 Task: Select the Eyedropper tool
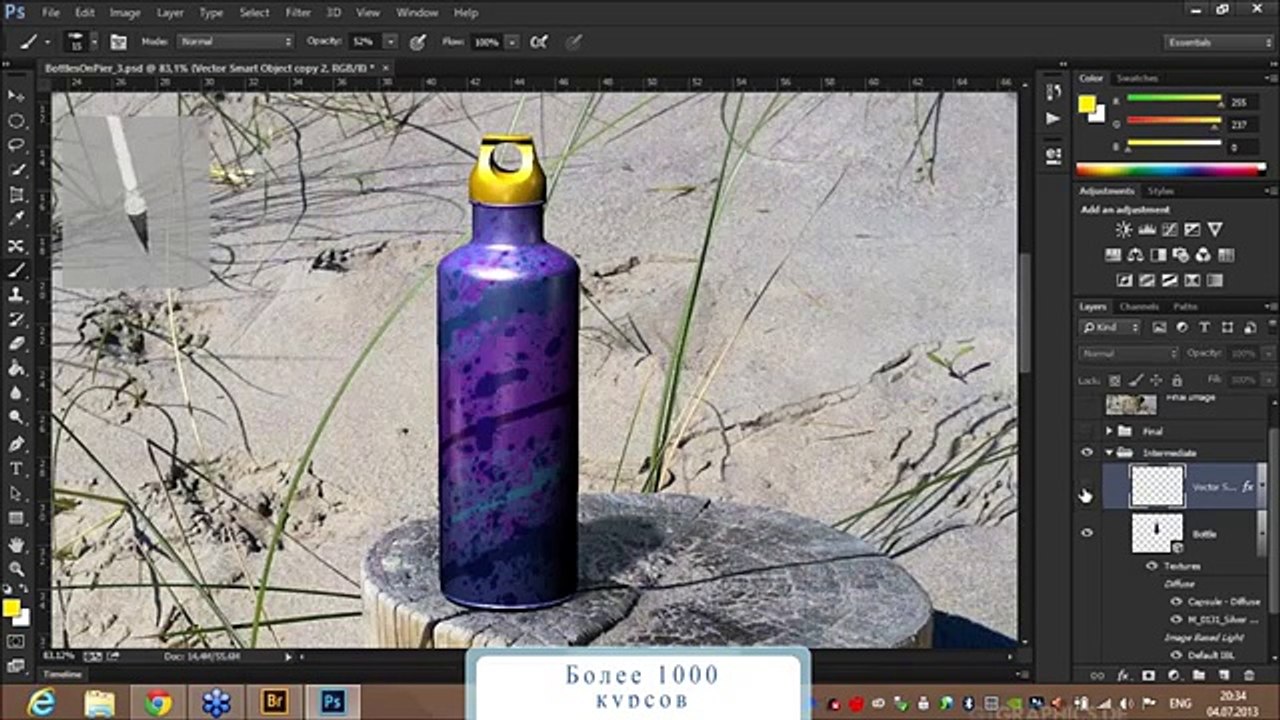(16, 220)
